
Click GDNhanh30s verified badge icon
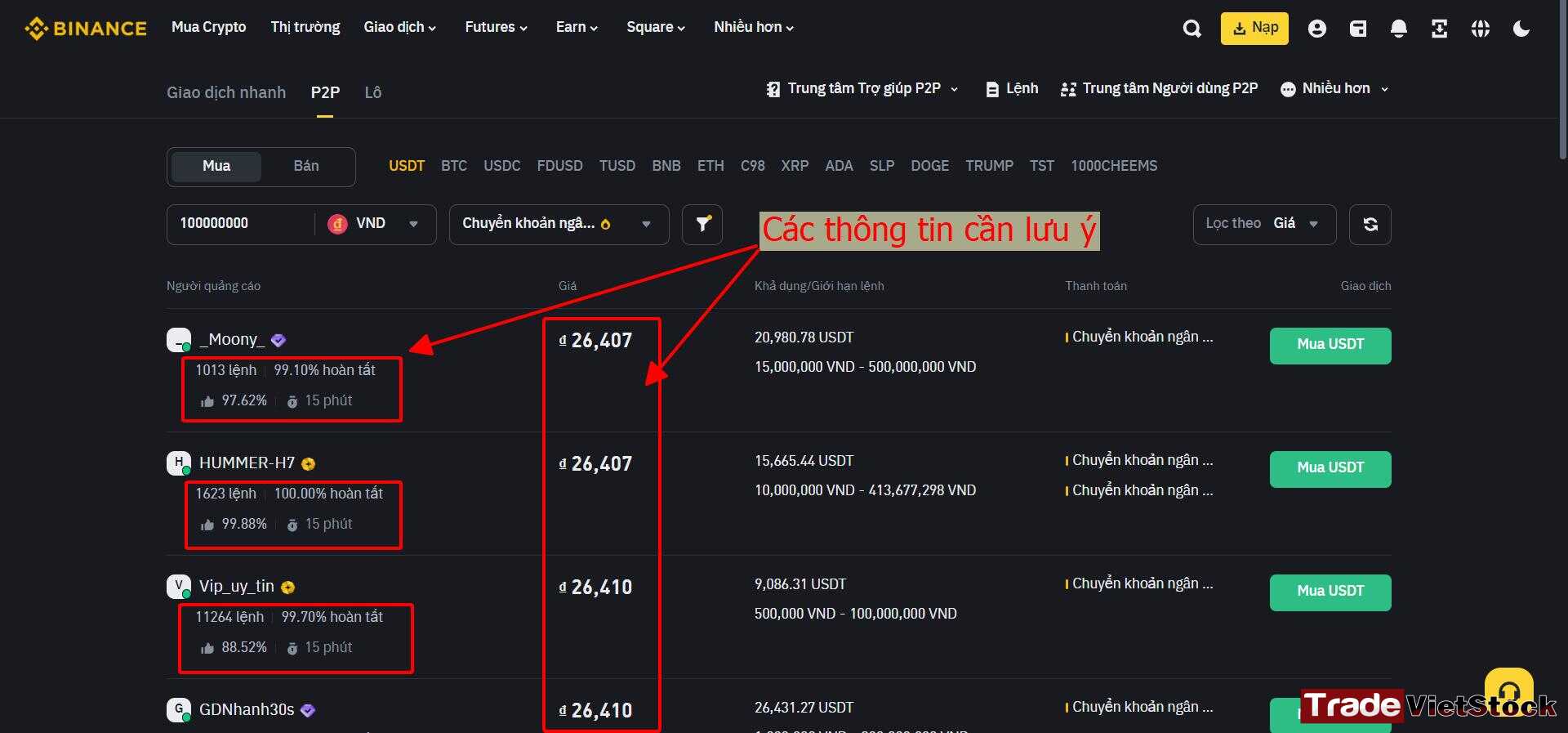coord(308,710)
